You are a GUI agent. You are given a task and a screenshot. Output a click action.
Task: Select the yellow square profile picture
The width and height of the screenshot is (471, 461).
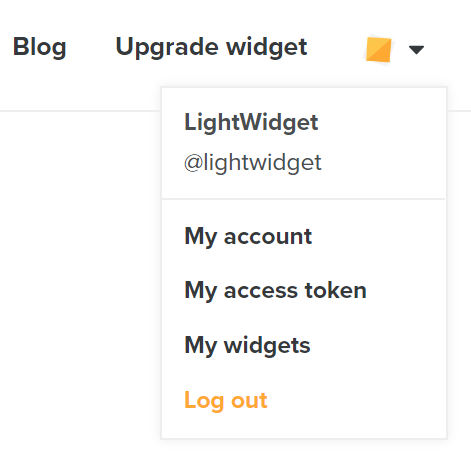pos(378,50)
